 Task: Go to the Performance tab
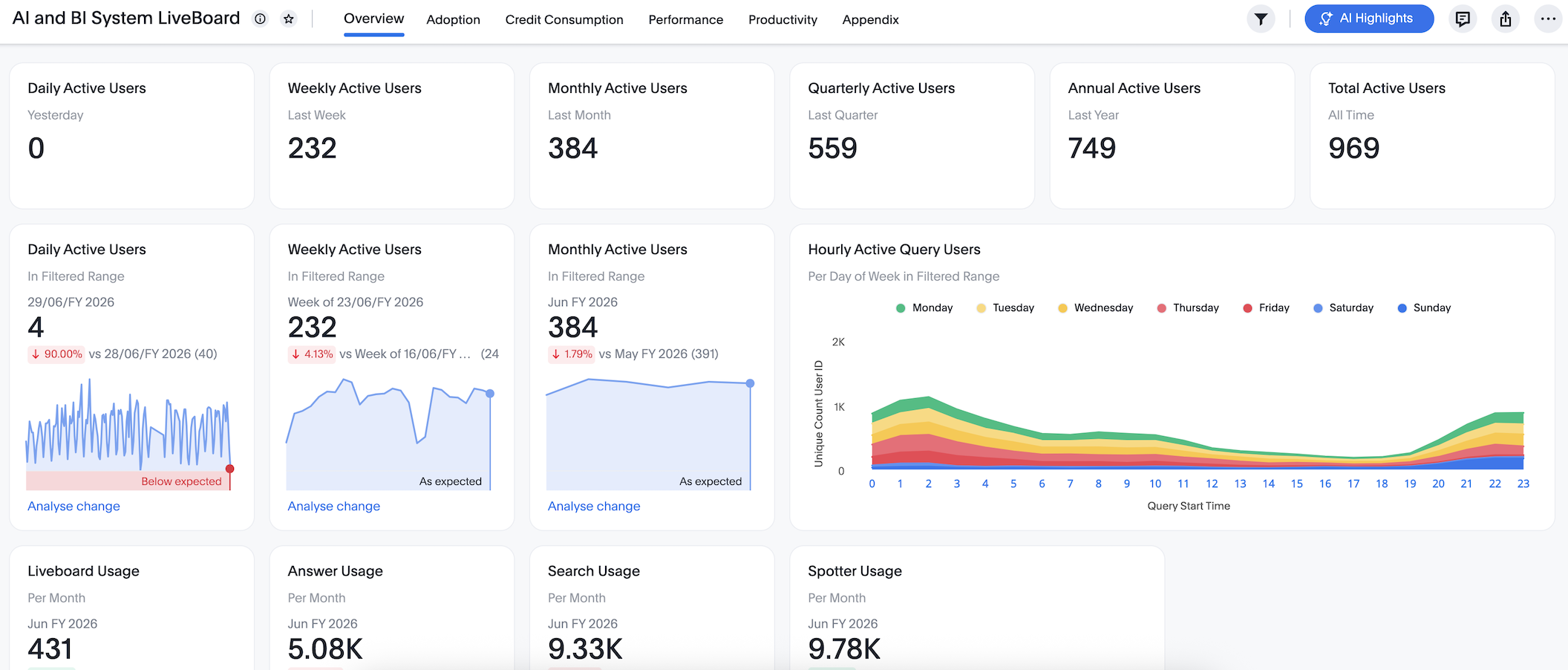click(685, 20)
